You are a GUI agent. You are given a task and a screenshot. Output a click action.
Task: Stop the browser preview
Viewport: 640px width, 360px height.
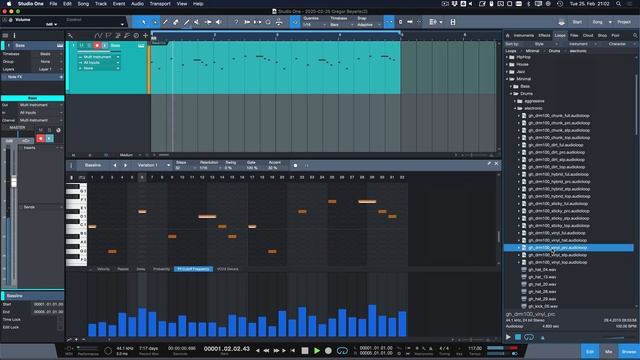coord(518,337)
